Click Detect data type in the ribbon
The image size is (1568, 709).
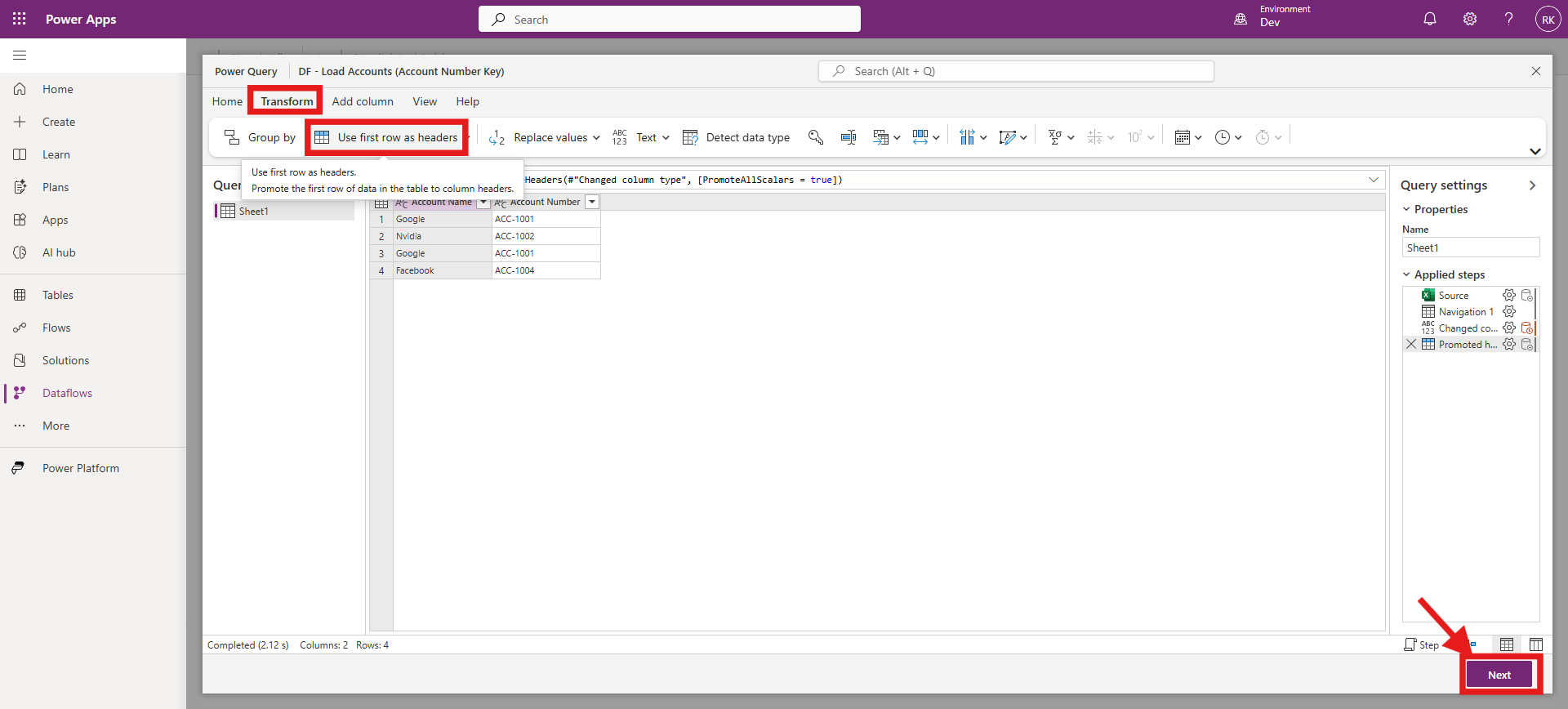point(737,137)
